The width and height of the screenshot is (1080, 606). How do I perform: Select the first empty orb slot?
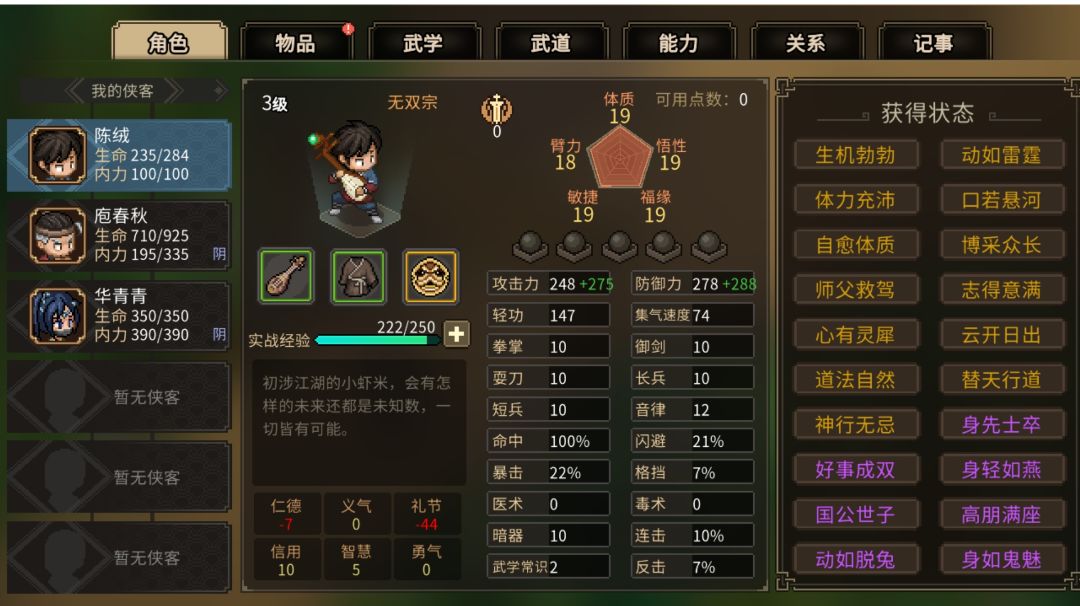pyautogui.click(x=530, y=246)
